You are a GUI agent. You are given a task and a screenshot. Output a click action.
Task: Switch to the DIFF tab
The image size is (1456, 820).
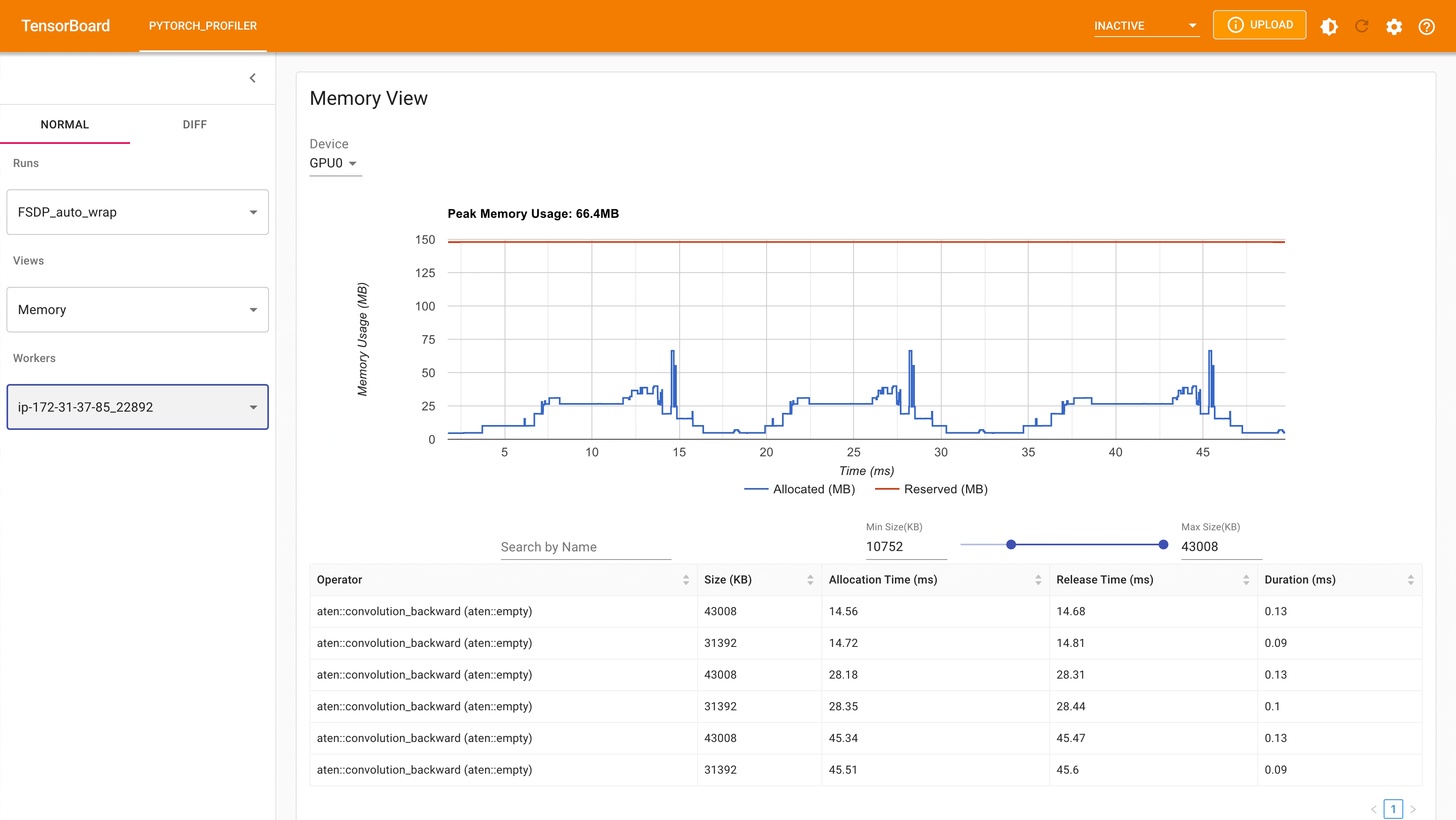click(195, 124)
